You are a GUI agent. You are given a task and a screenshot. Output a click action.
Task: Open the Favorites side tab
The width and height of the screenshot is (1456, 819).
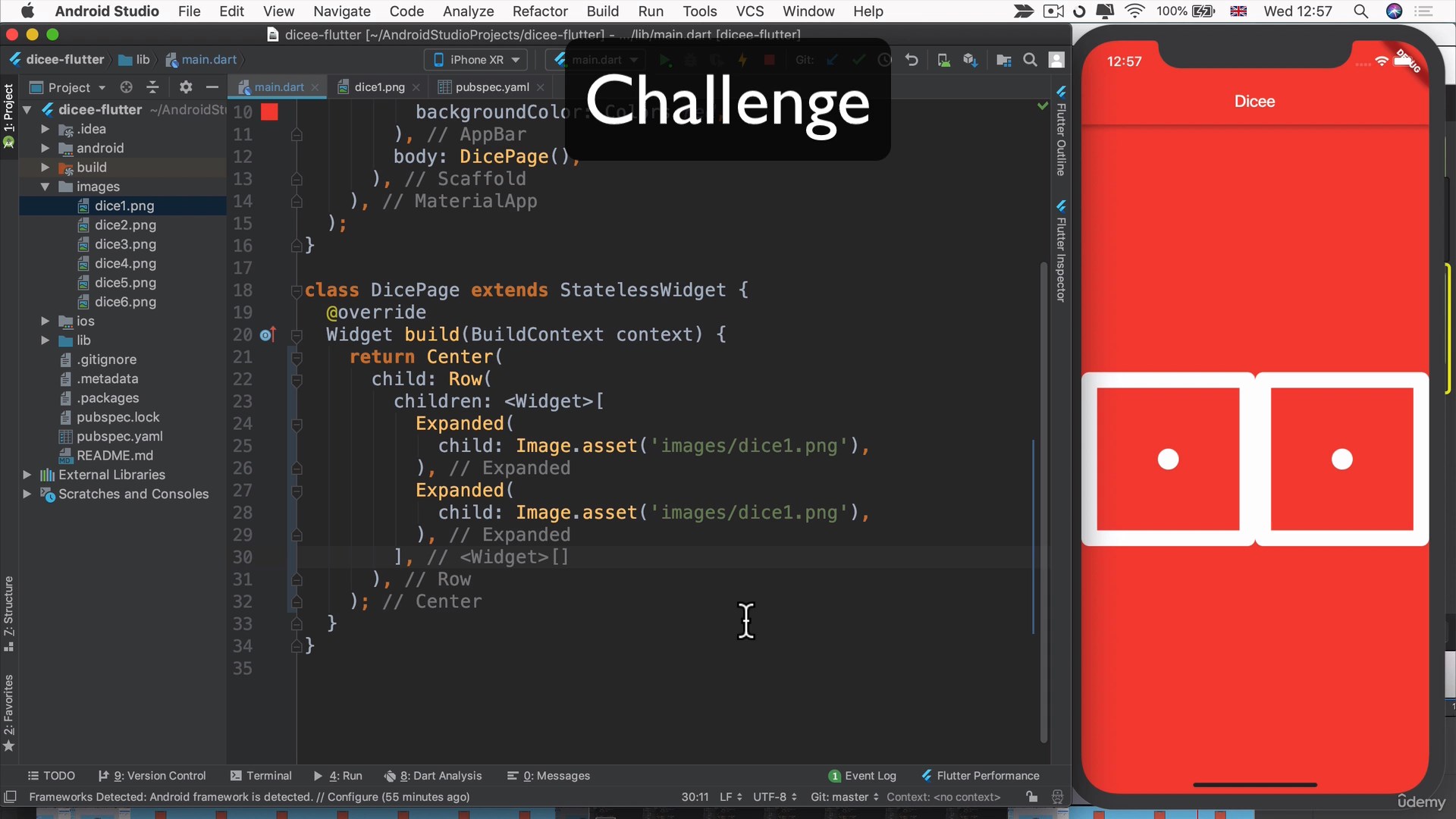pos(9,712)
